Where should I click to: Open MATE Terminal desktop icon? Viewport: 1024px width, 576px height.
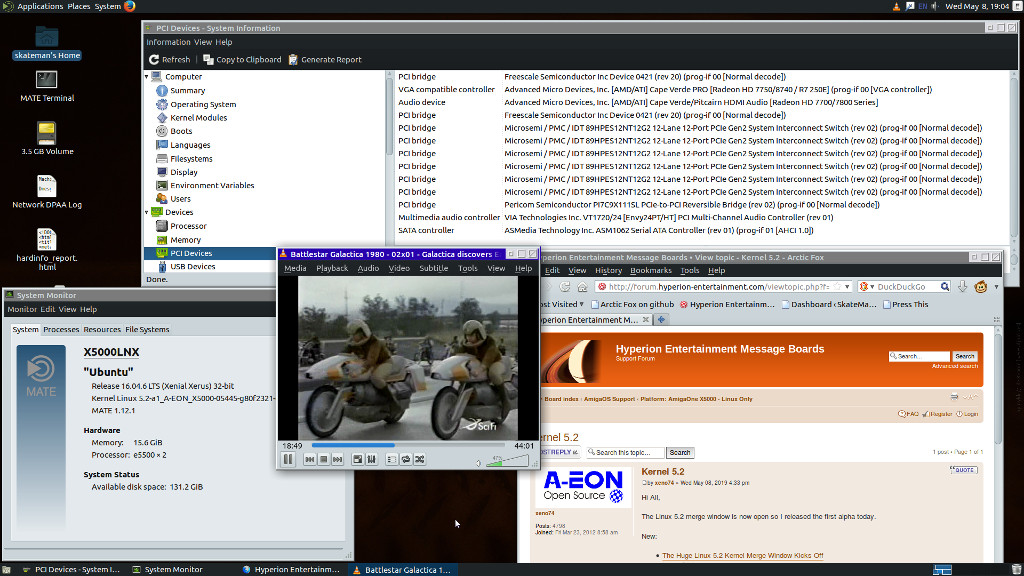point(46,86)
